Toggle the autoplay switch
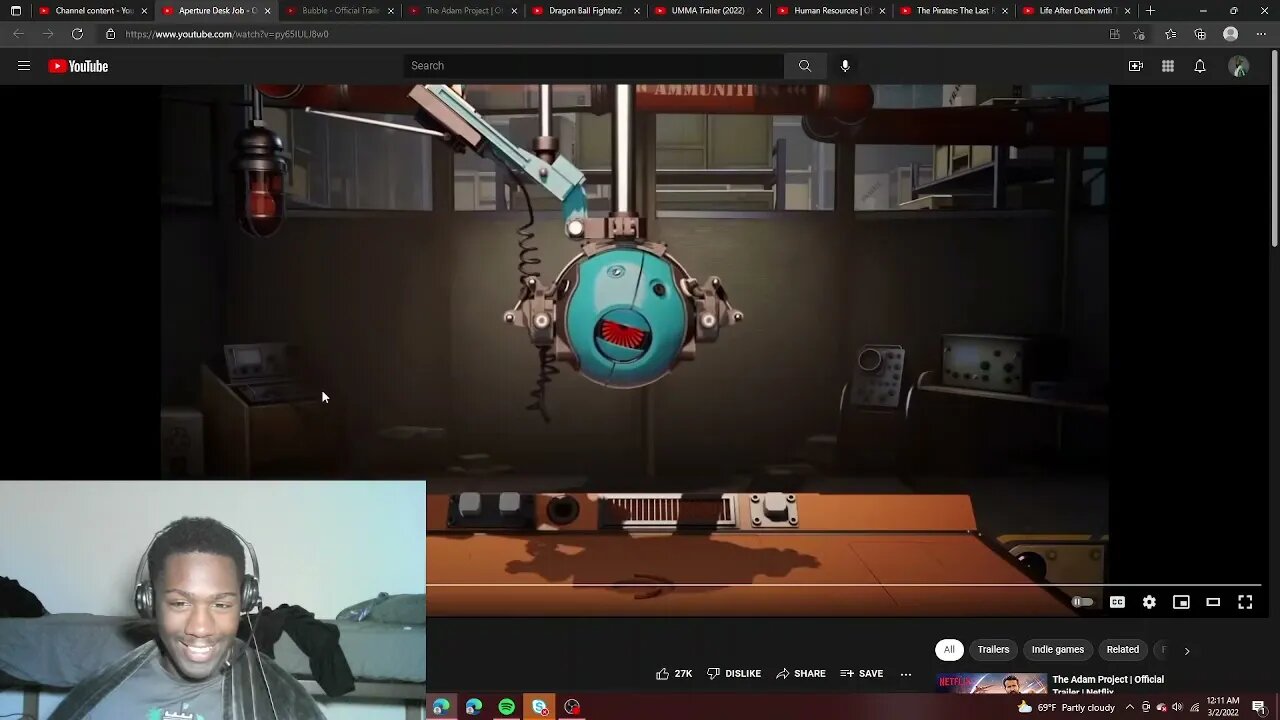The height and width of the screenshot is (720, 1280). (1083, 602)
